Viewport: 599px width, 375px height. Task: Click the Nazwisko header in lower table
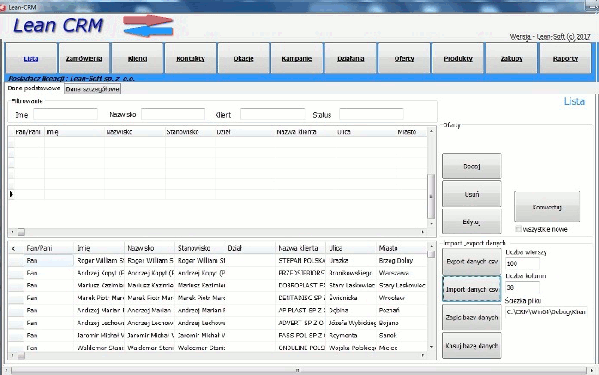(149, 248)
